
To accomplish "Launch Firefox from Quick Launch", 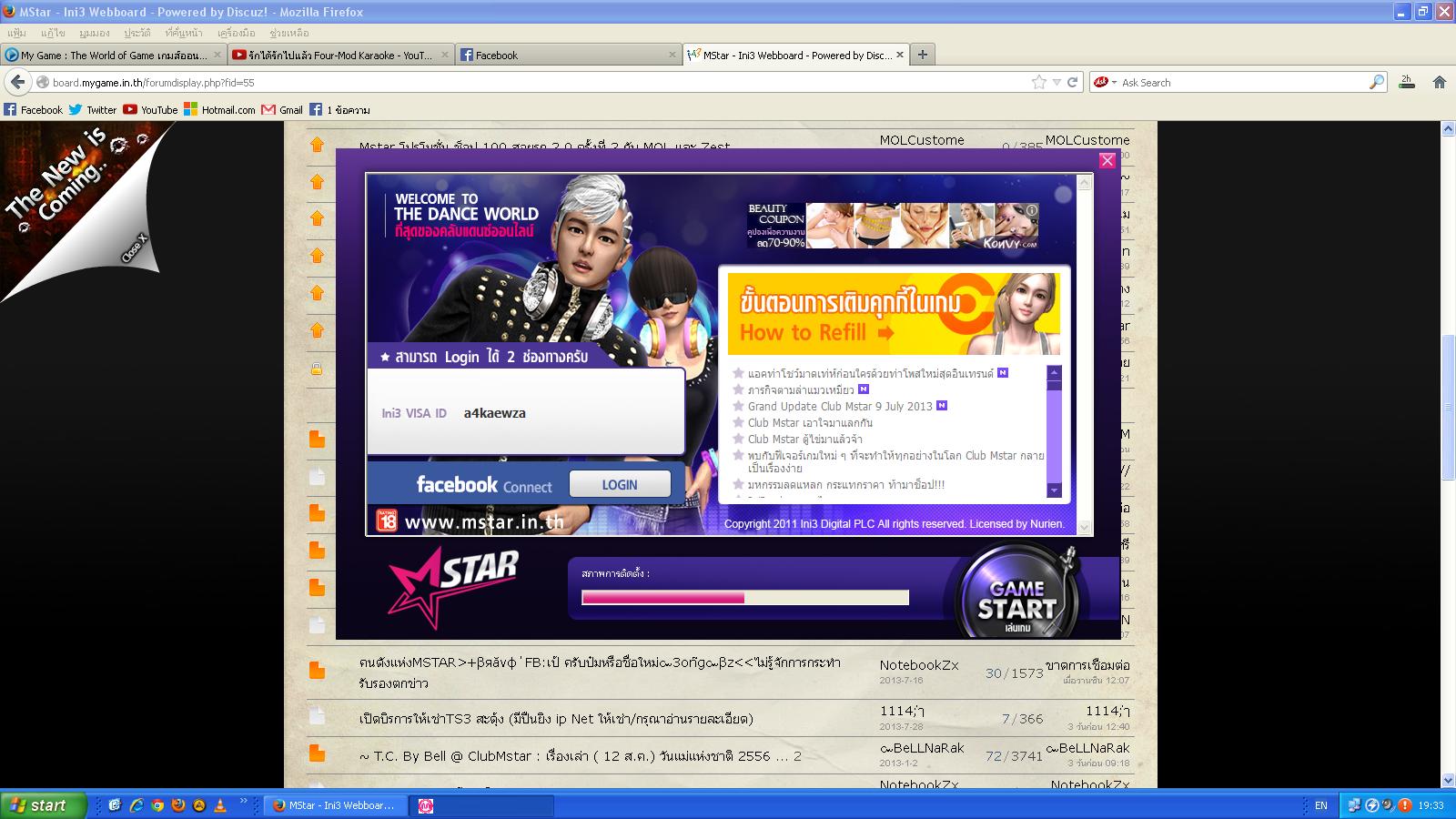I will 178,805.
